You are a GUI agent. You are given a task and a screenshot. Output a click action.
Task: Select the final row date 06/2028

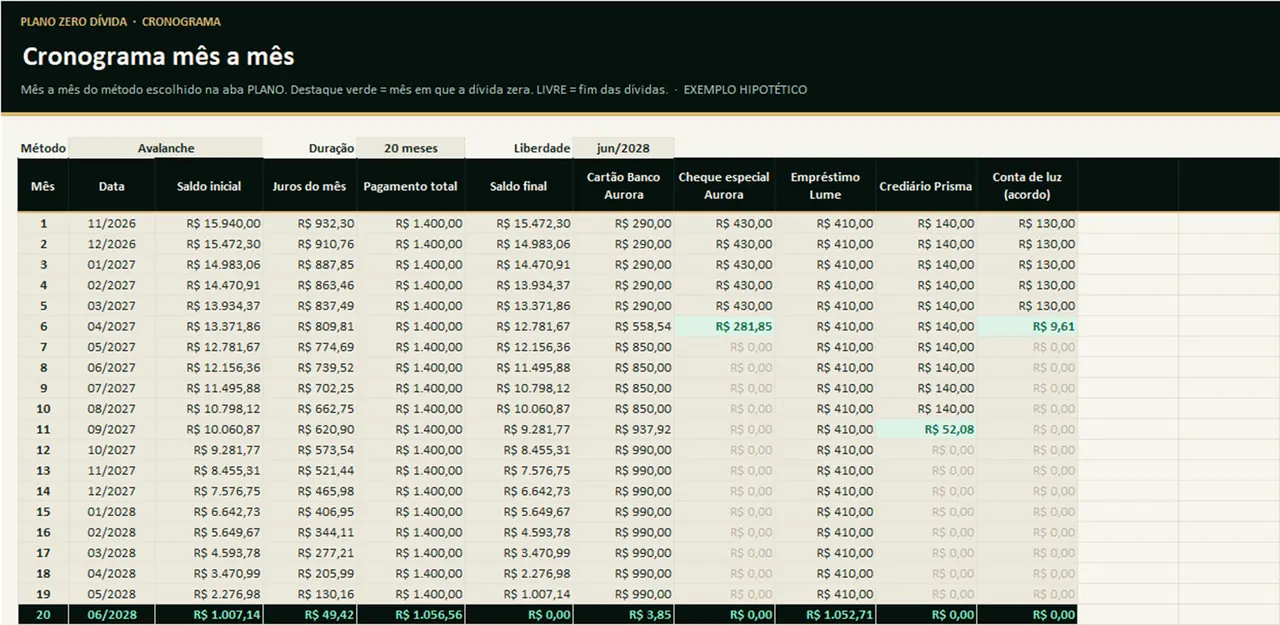[111, 615]
